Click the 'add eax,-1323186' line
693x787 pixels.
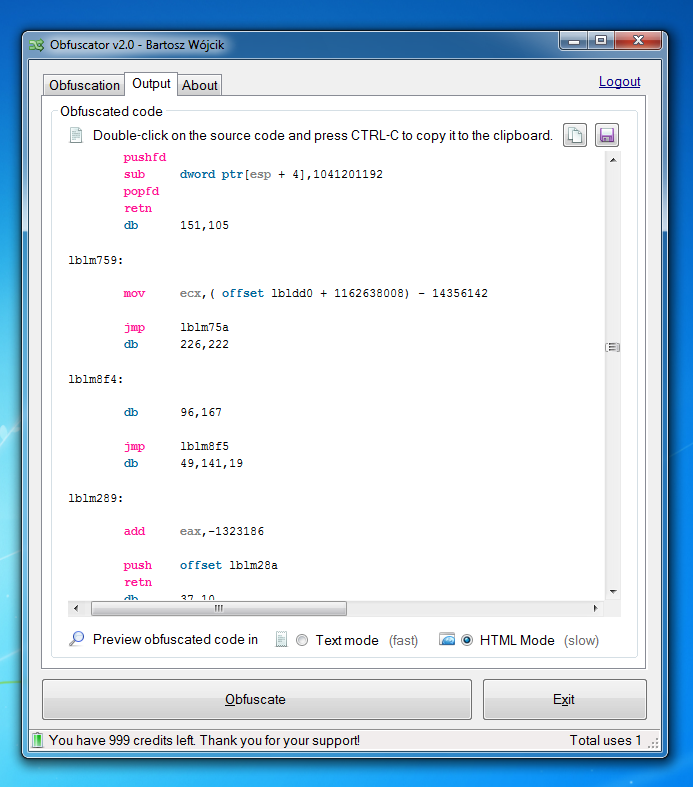194,531
